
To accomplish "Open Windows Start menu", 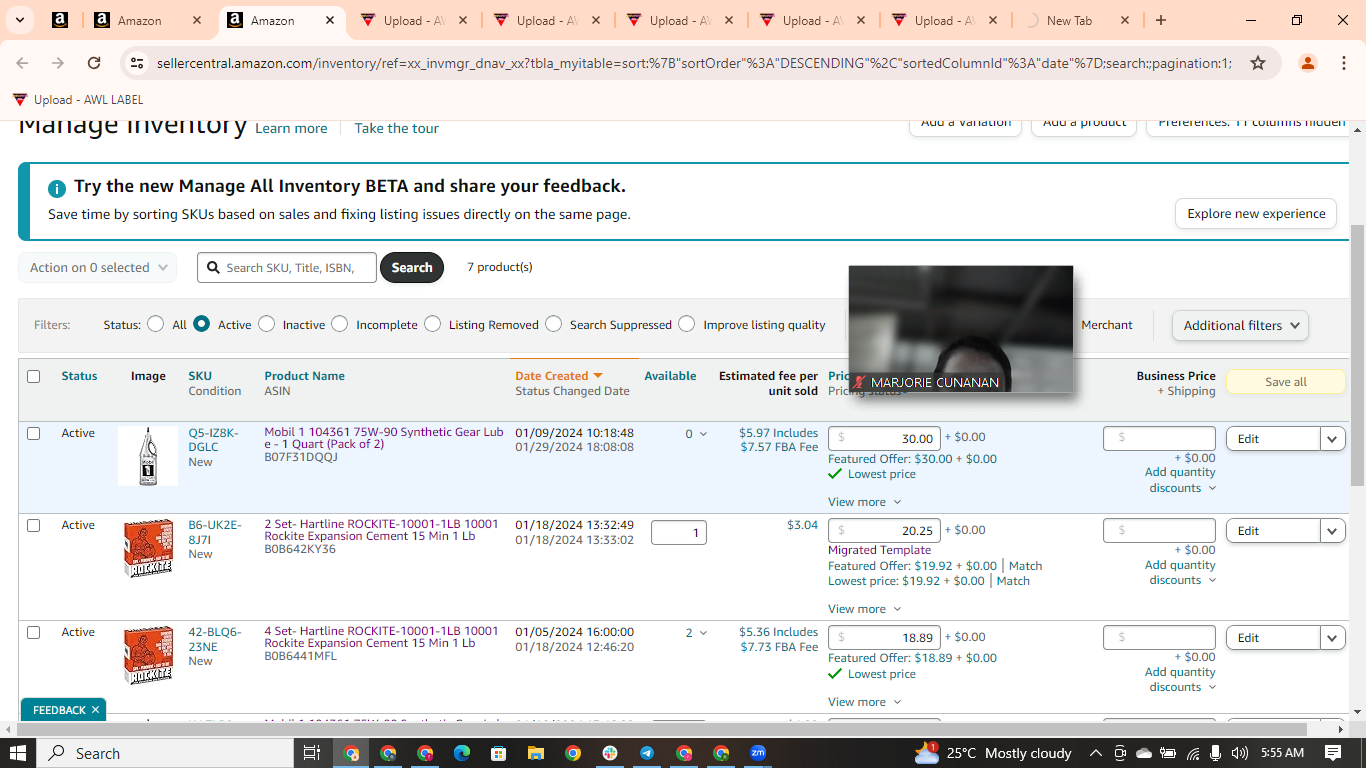I will click(18, 753).
